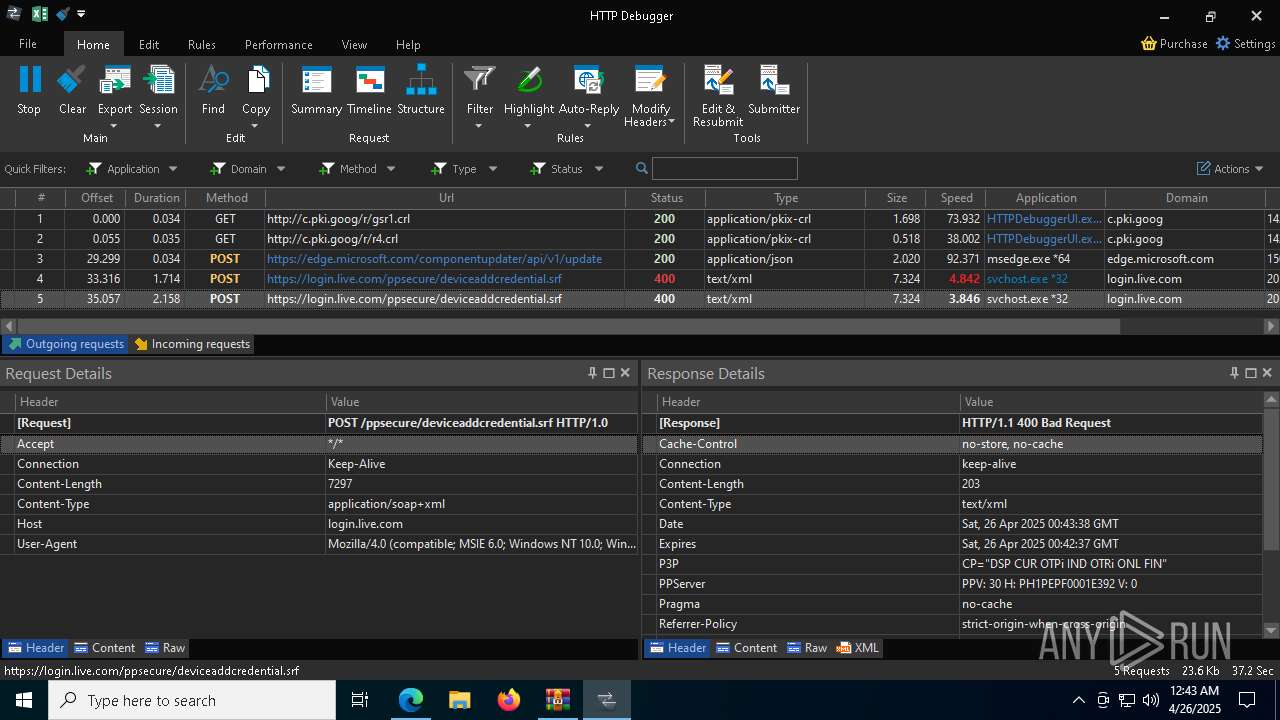Viewport: 1280px width, 720px height.
Task: Pin the Response Details panel
Action: pos(1234,373)
